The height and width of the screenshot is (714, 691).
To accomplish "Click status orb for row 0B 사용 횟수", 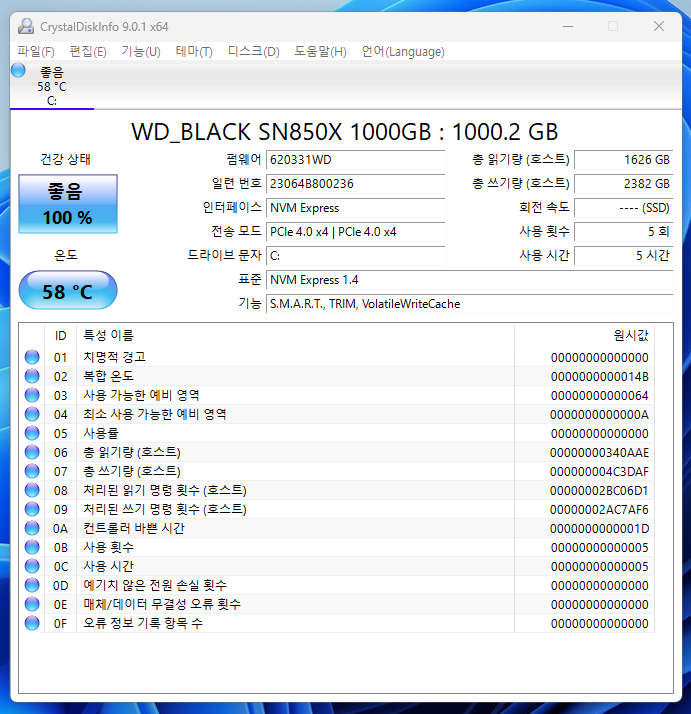I will pos(32,547).
